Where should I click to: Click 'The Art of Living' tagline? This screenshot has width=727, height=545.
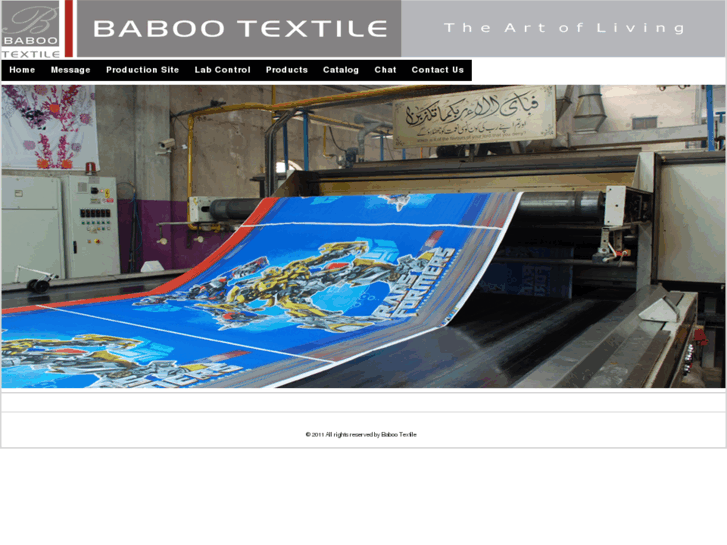(564, 28)
